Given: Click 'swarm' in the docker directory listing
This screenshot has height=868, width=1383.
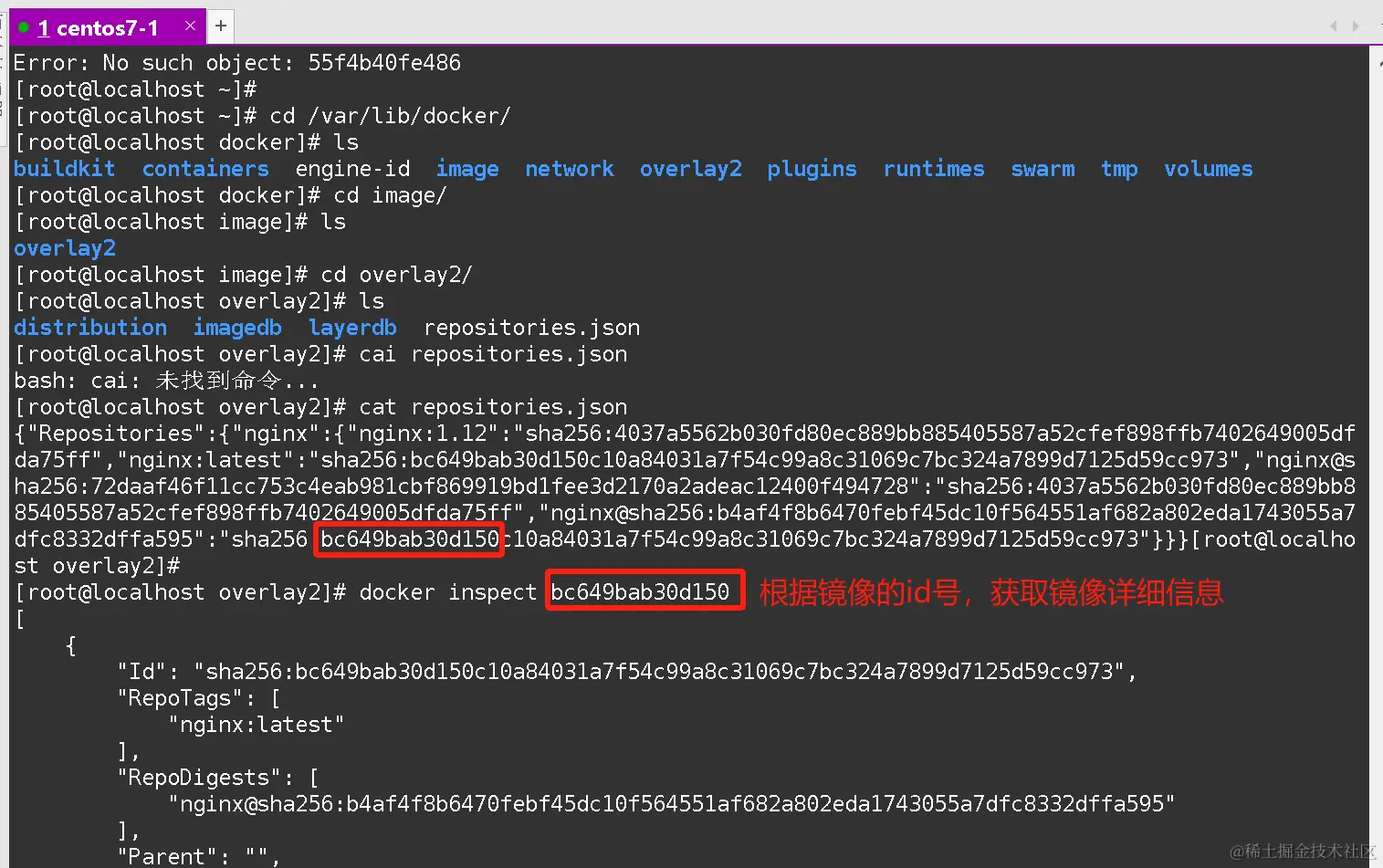Looking at the screenshot, I should [x=1042, y=169].
